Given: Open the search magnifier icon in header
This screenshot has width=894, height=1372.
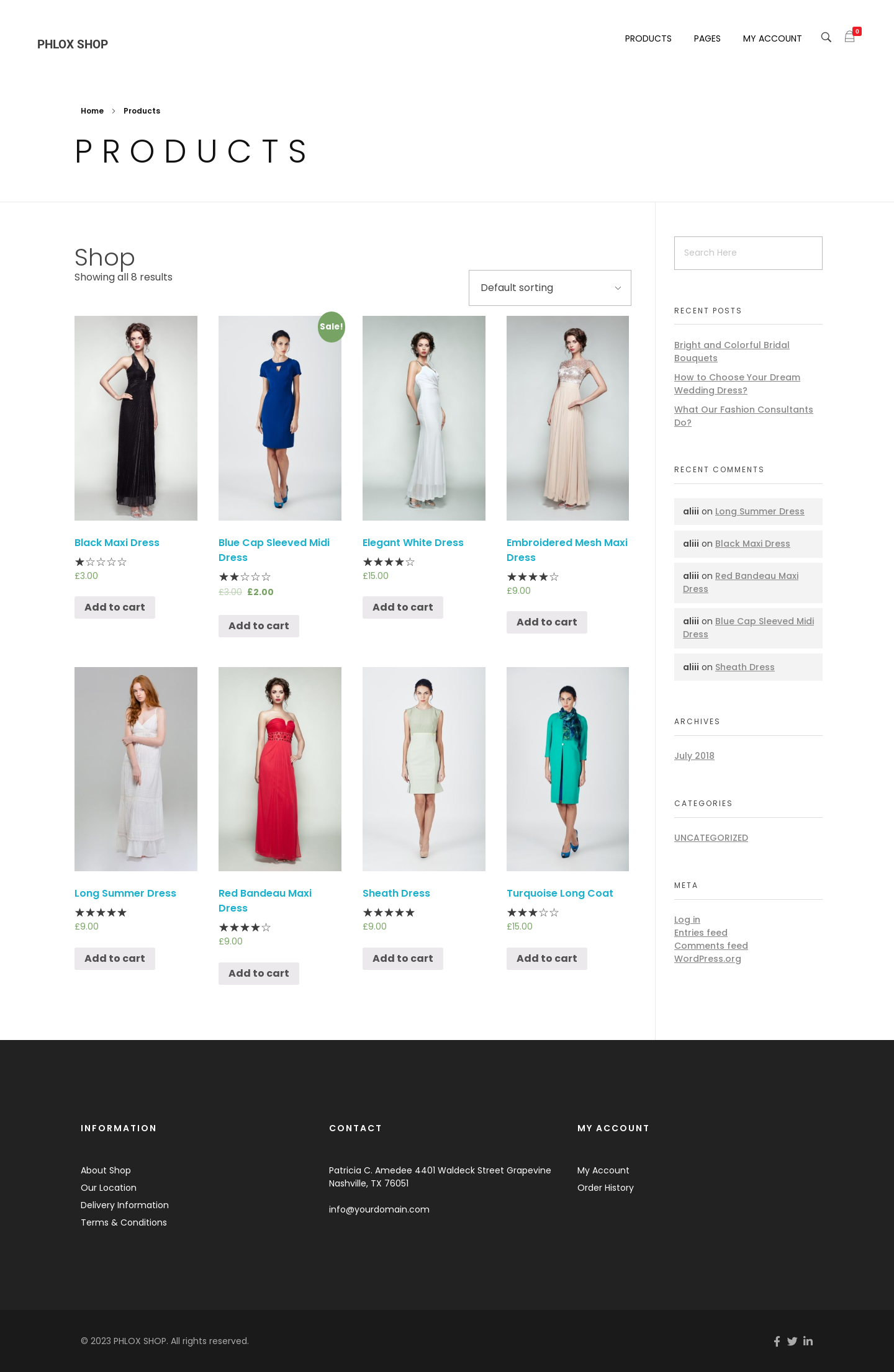Looking at the screenshot, I should (826, 38).
